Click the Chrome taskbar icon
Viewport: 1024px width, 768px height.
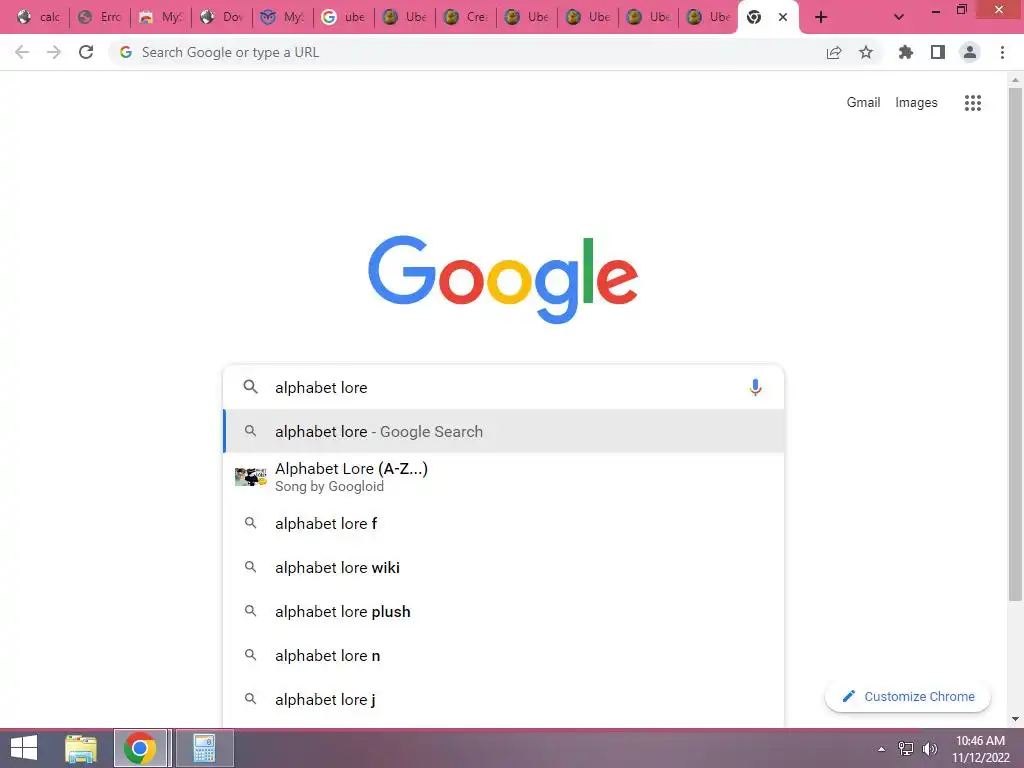tap(140, 748)
